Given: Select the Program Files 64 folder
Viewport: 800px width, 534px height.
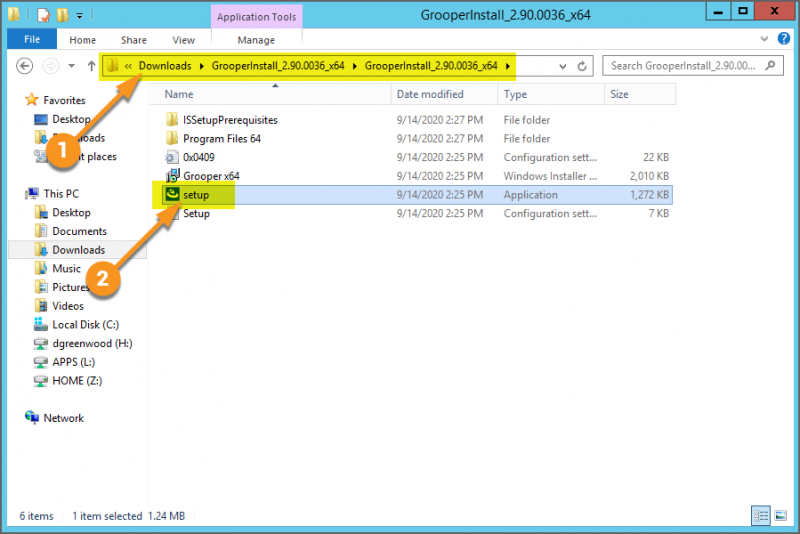Looking at the screenshot, I should click(x=221, y=139).
